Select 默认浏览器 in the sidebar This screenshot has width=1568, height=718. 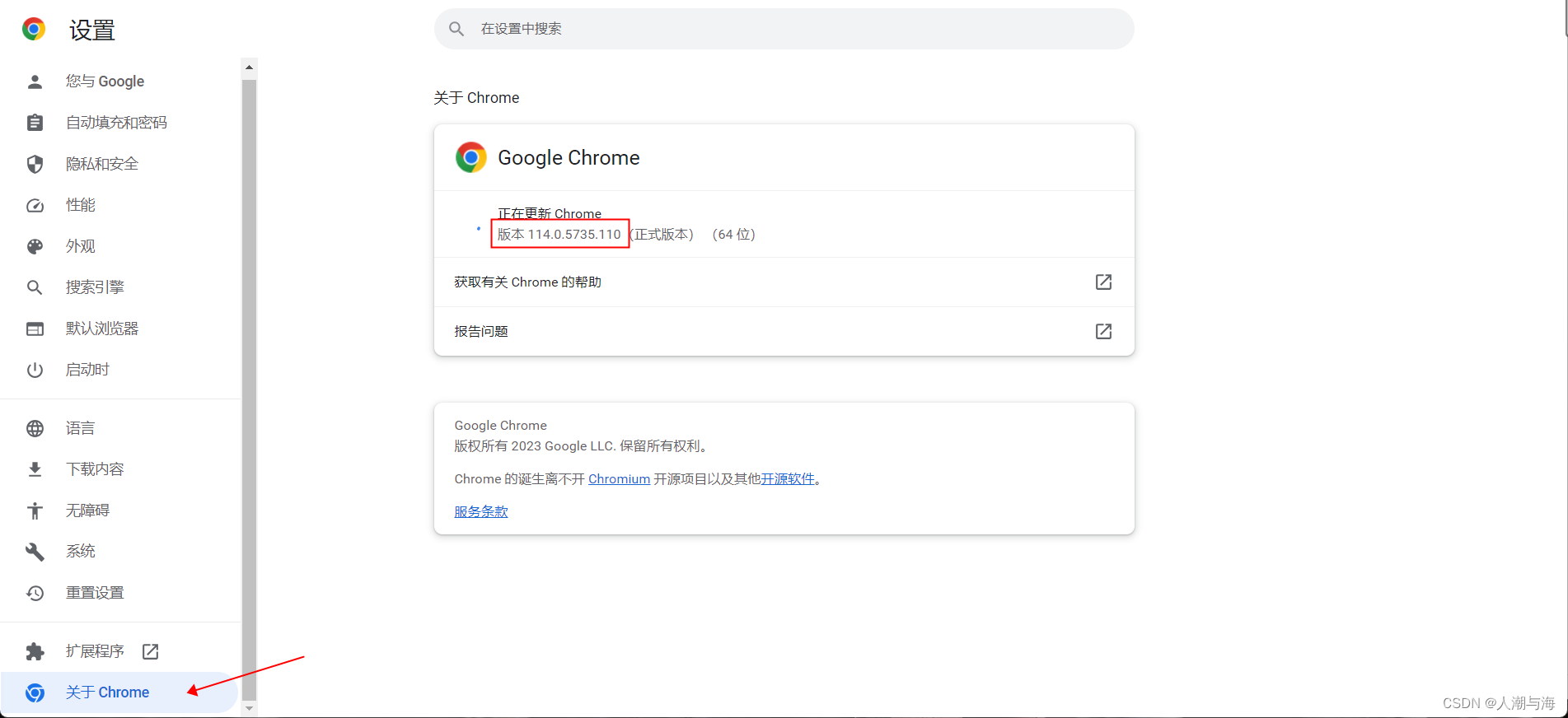[102, 328]
